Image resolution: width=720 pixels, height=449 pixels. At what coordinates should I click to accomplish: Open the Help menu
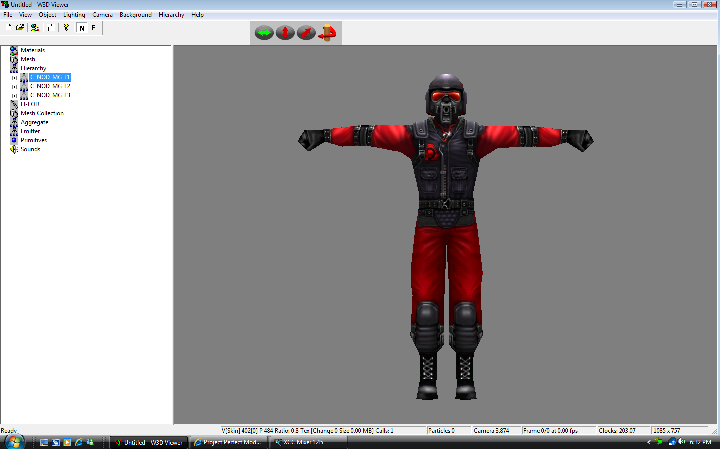pos(197,15)
